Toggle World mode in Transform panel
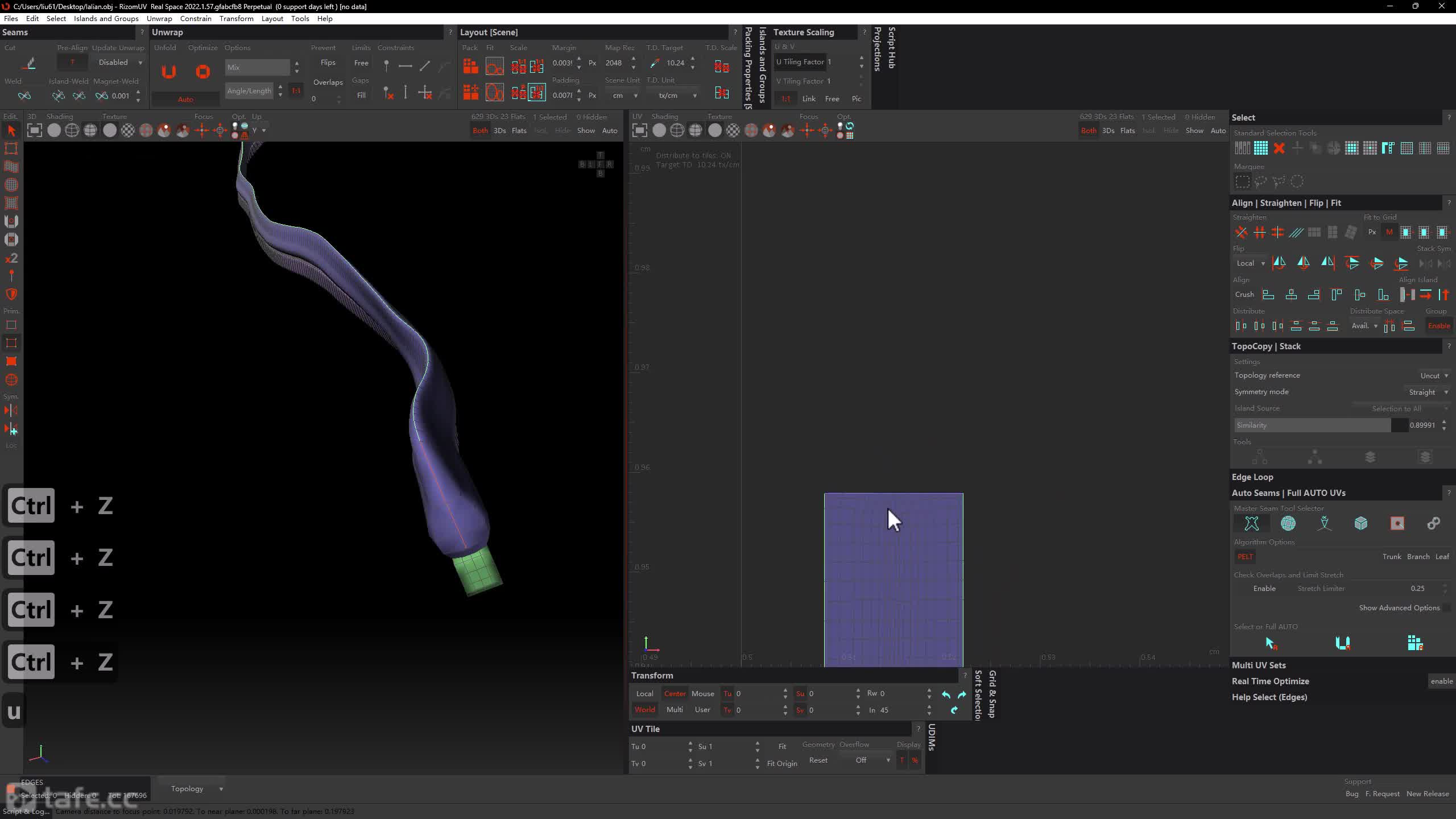Viewport: 1456px width, 819px height. 644,710
